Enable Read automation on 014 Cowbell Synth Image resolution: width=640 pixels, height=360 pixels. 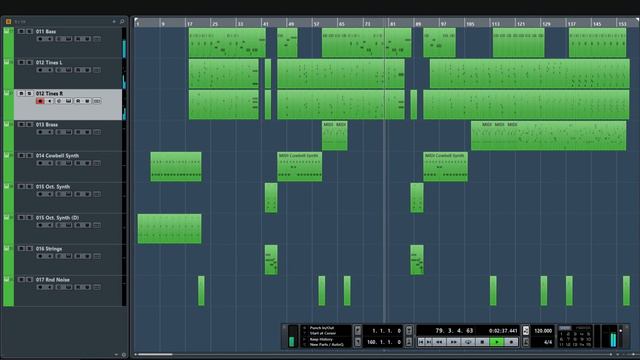(78, 163)
